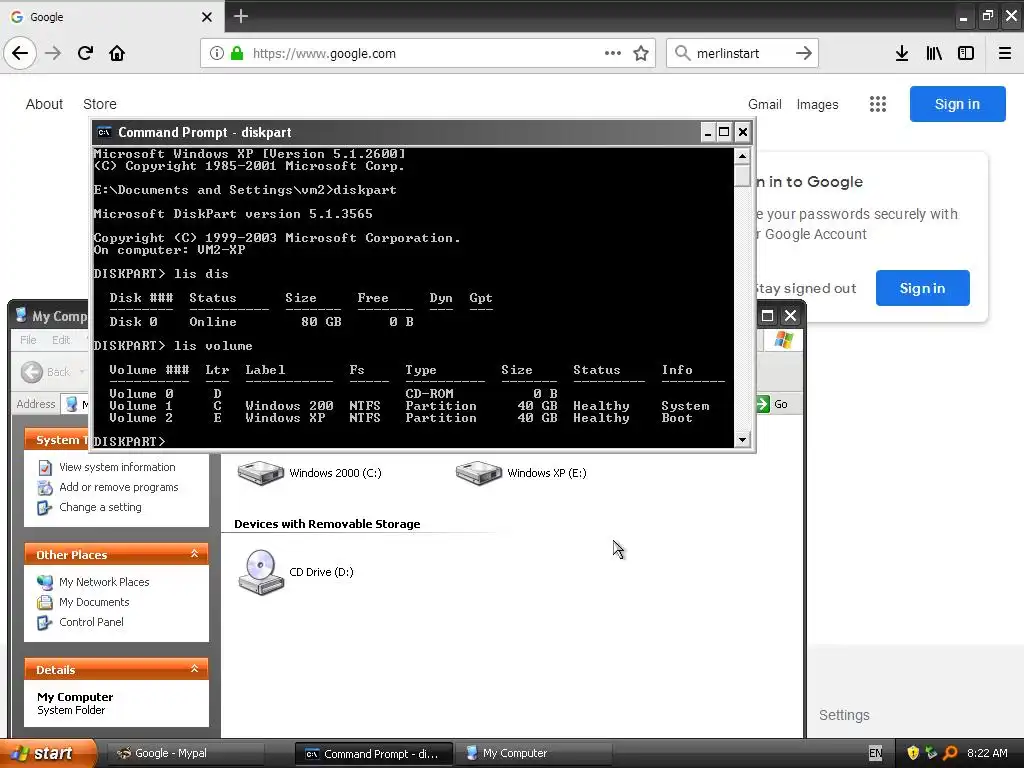Click the Go button in My Computer

coord(773,404)
